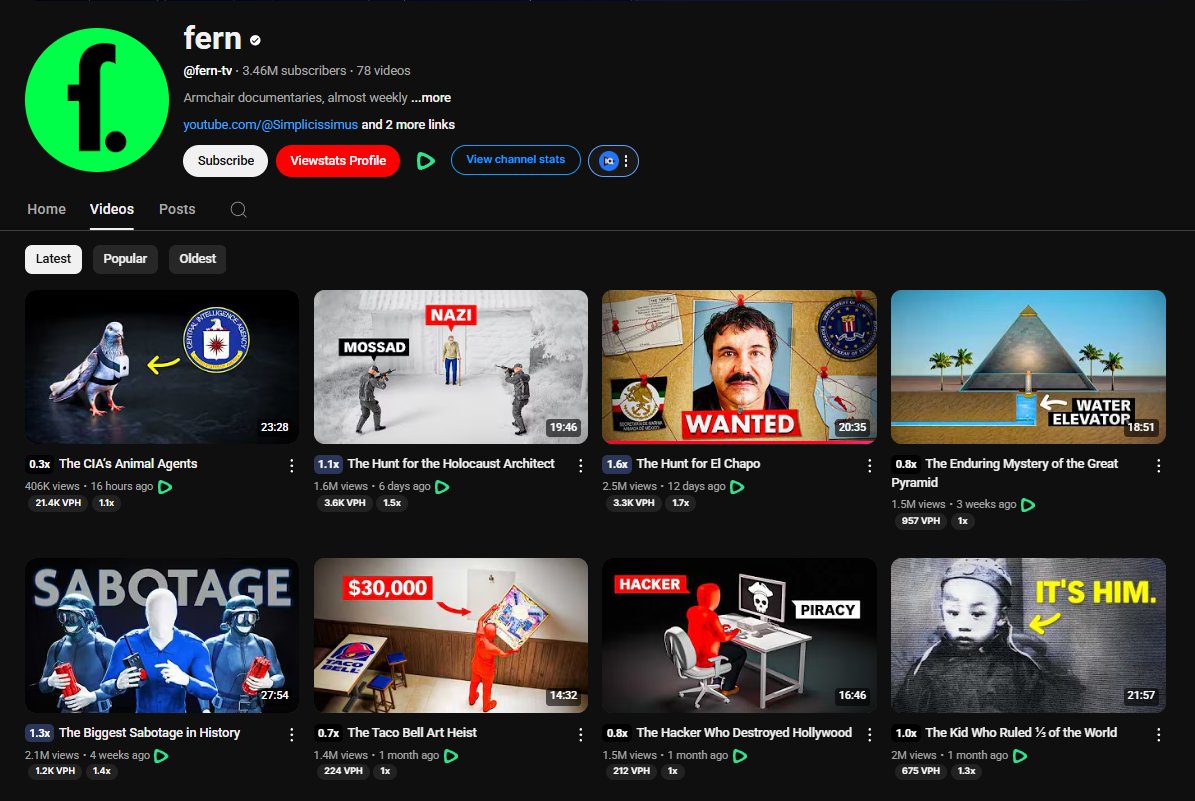Screen dimensions: 1195x801
Task: Play the pigeon CIA thumbnail video
Action: coord(162,367)
